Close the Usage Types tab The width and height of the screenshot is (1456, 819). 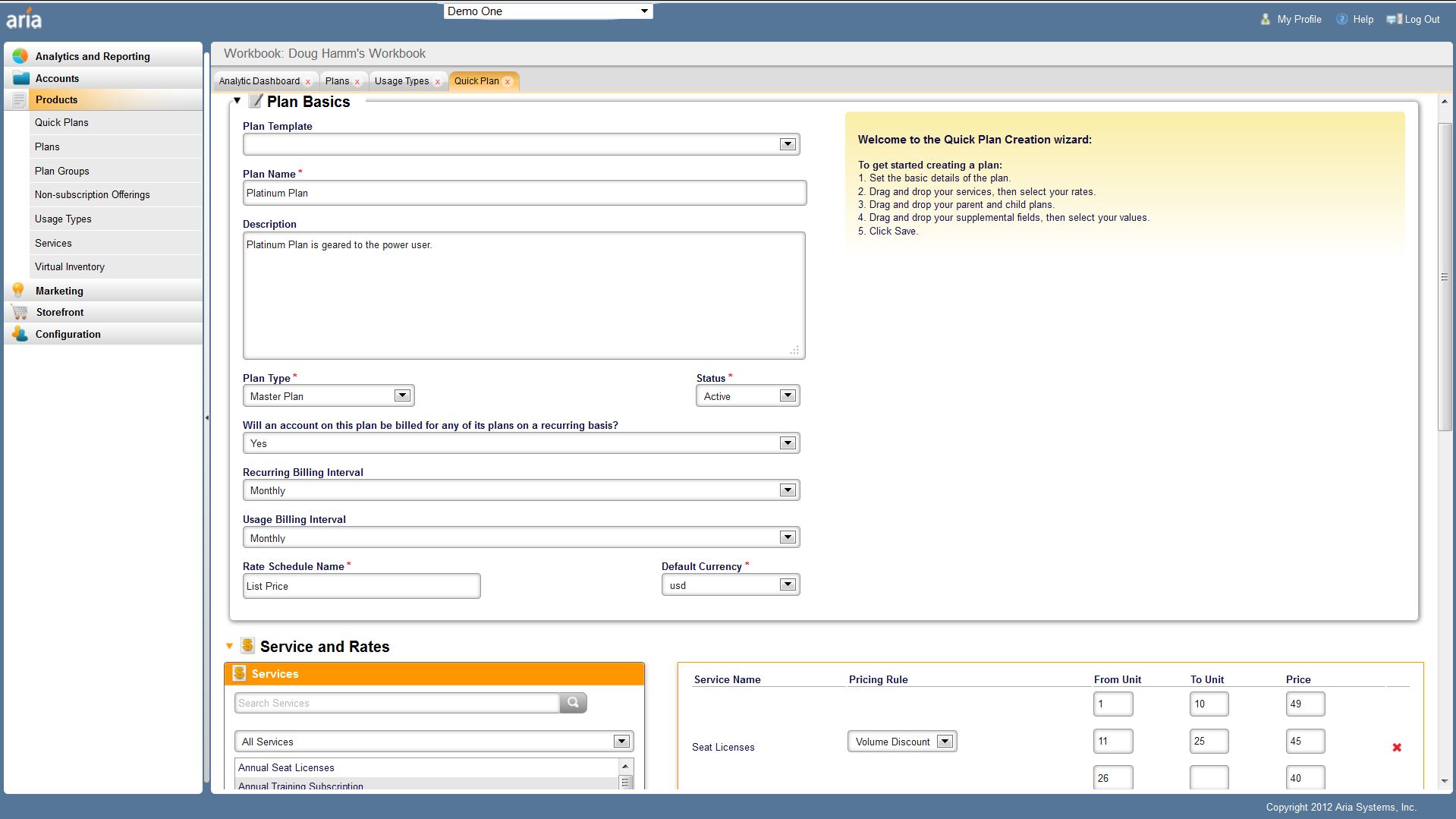[437, 82]
